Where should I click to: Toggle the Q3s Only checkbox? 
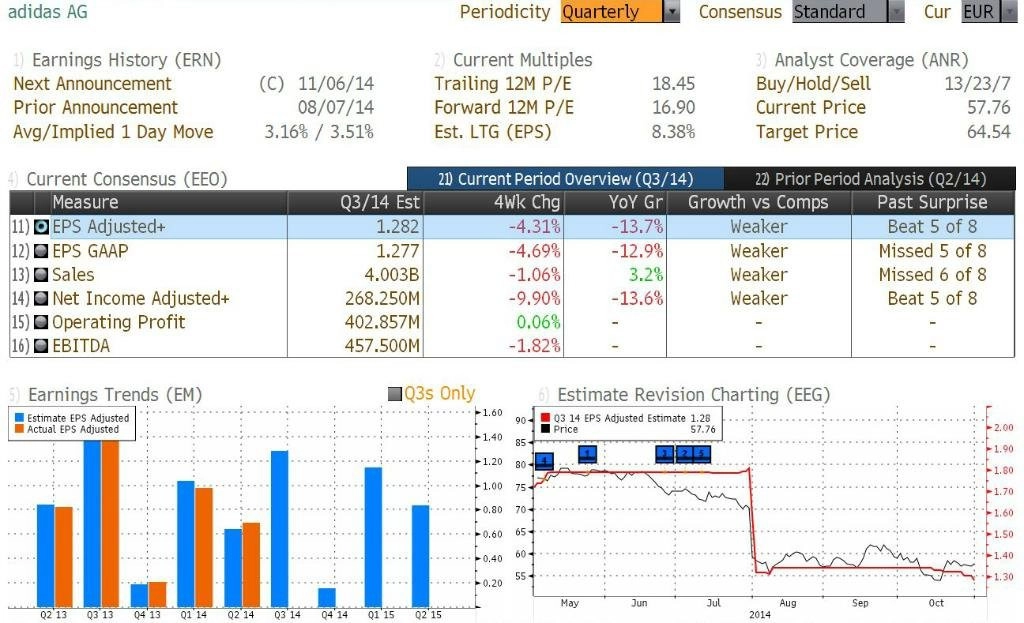[x=394, y=394]
